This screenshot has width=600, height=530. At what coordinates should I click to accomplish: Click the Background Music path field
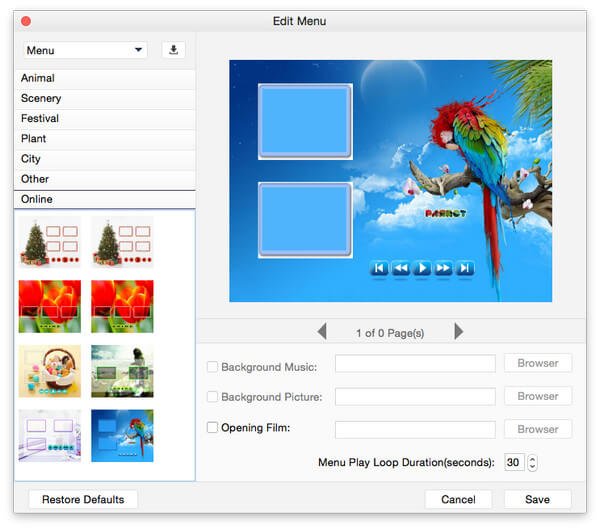415,364
